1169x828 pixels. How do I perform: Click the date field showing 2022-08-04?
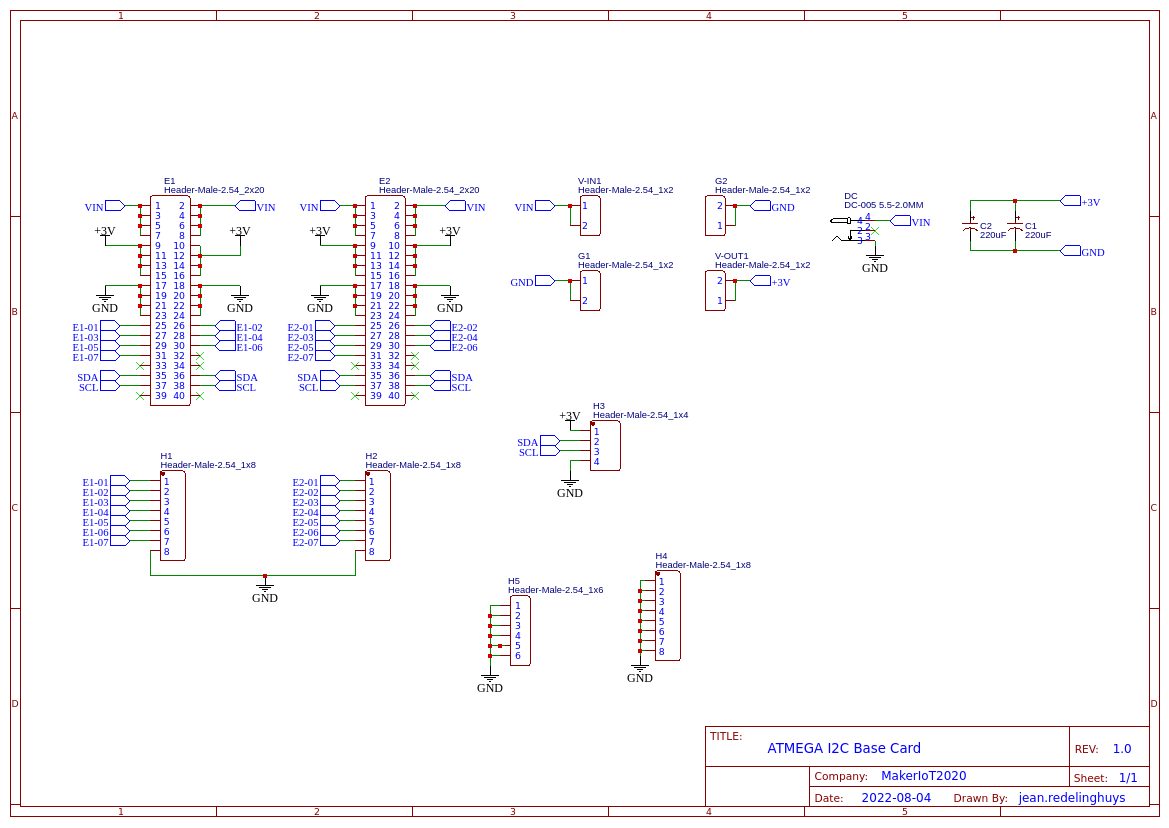point(898,797)
